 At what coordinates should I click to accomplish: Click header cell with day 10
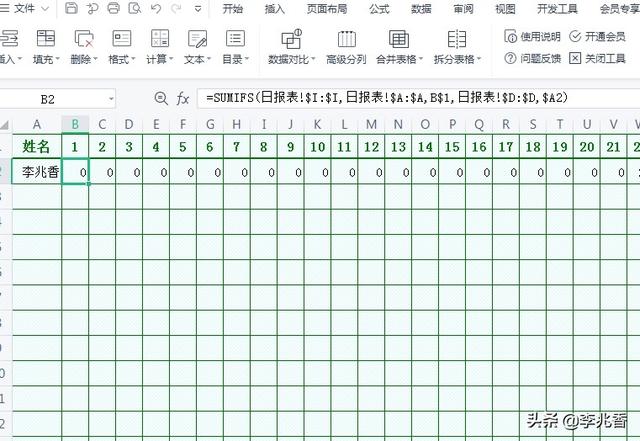318,146
